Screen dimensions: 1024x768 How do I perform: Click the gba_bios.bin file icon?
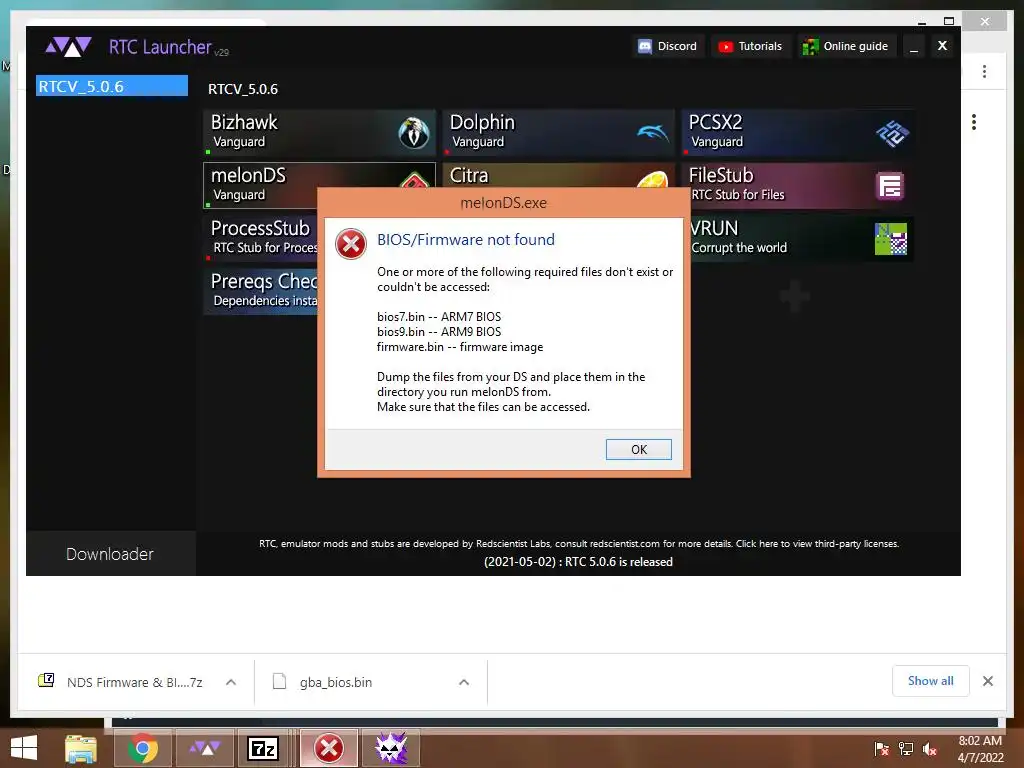point(280,681)
